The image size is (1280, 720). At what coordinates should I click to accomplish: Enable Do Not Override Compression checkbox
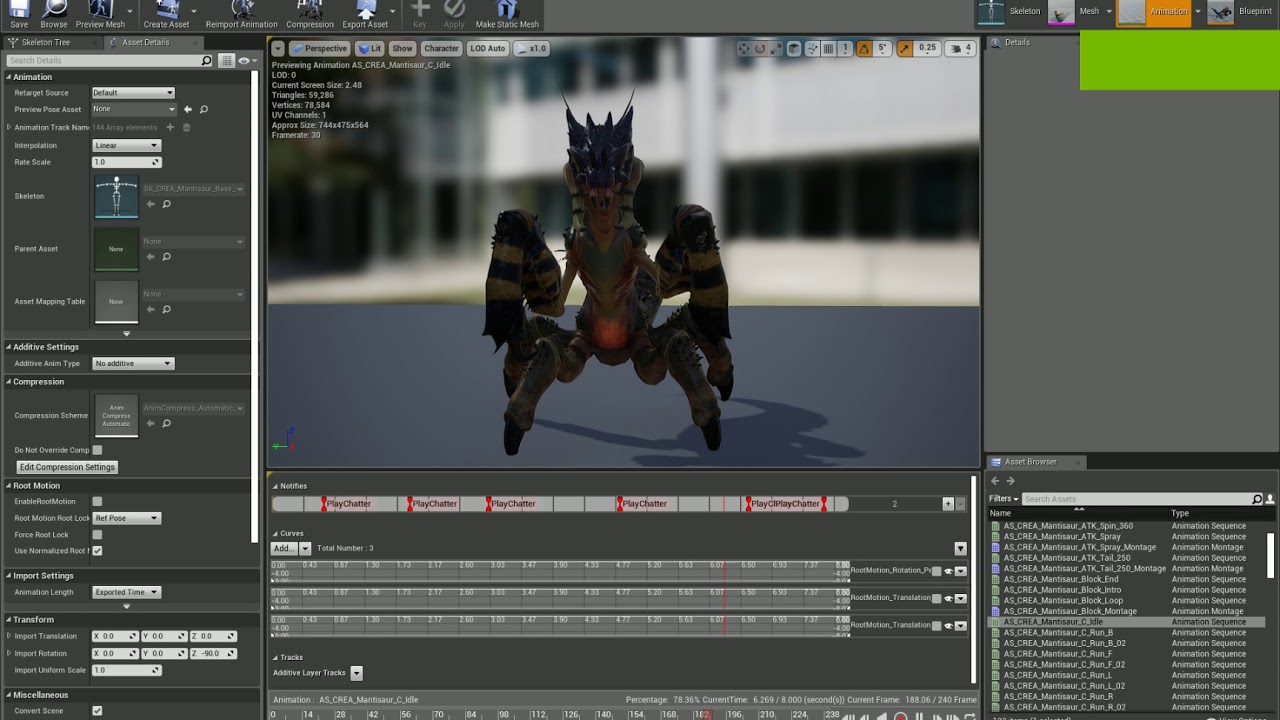97,450
